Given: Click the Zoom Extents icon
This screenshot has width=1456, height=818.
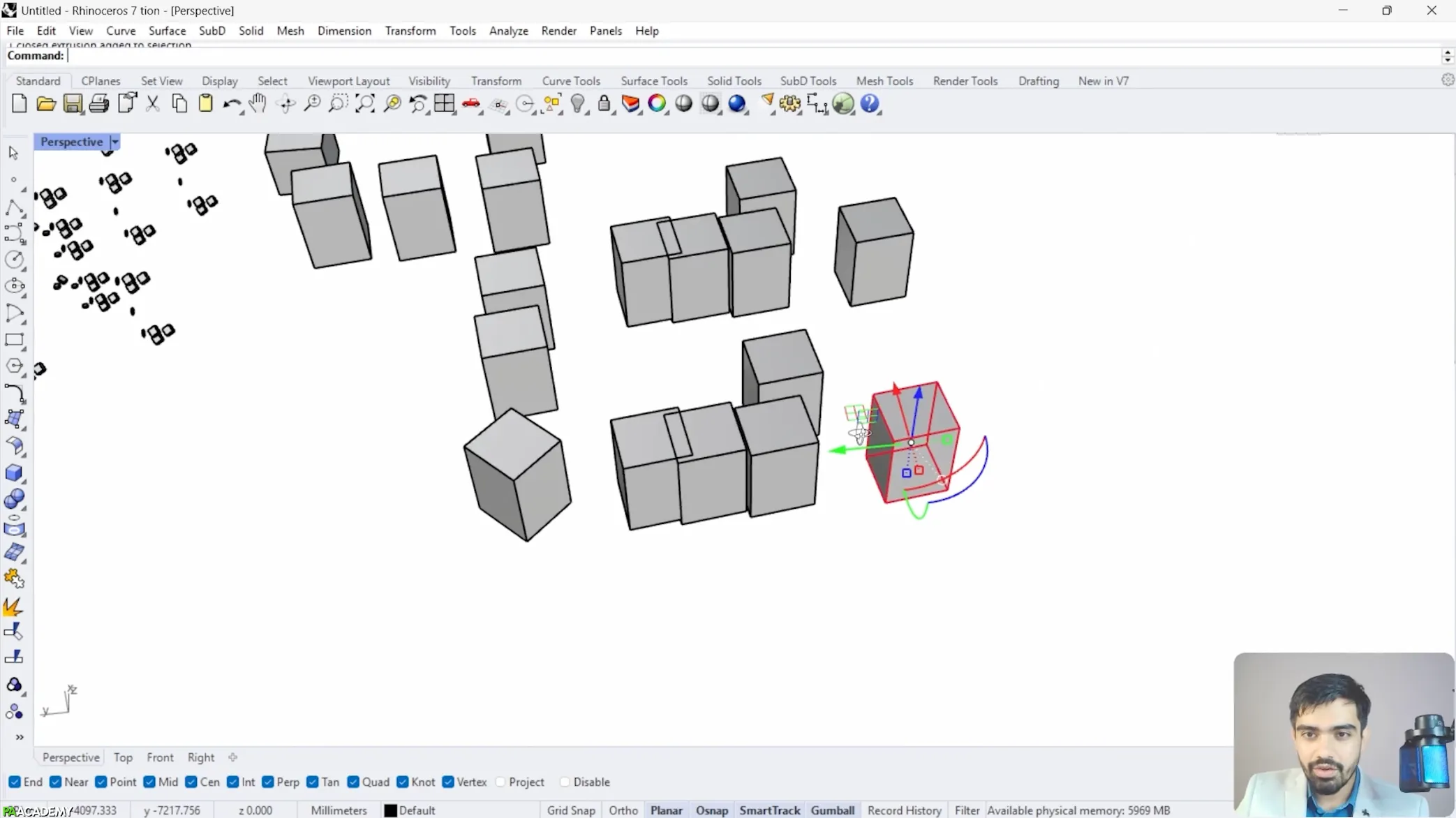Looking at the screenshot, I should (365, 104).
